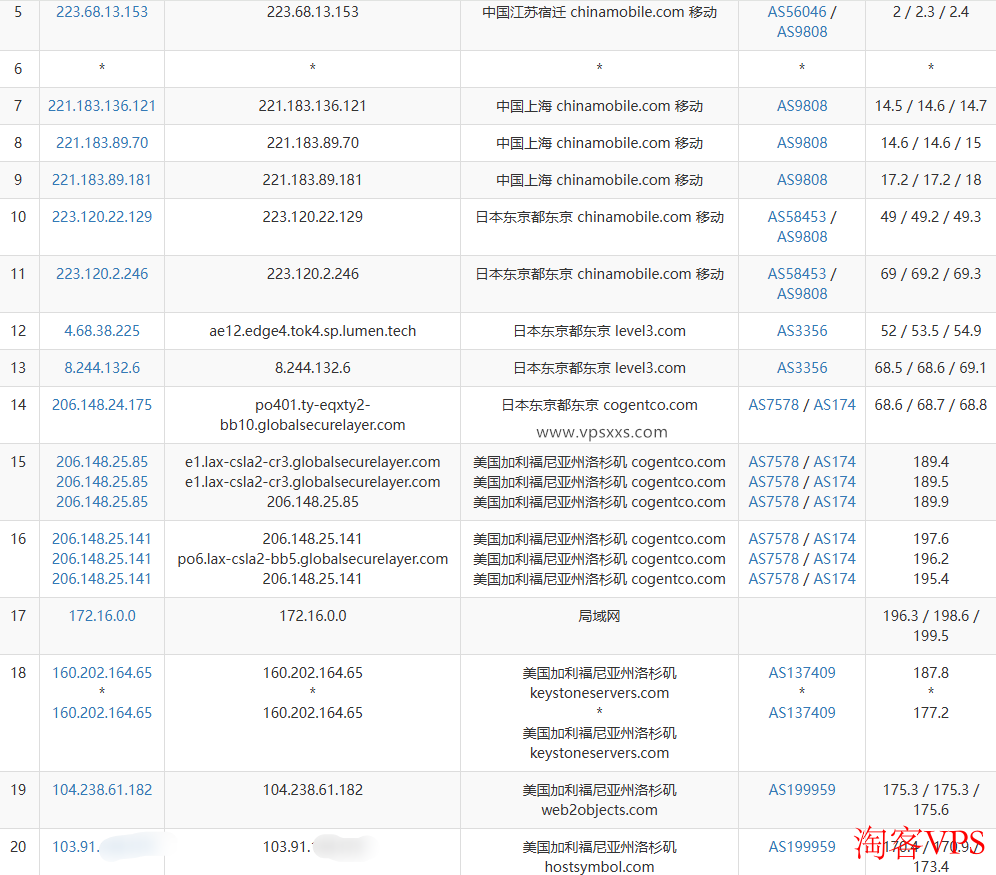Image resolution: width=996 pixels, height=875 pixels.
Task: Click latency value 17.2 / 17.2 / 18
Action: point(931,180)
